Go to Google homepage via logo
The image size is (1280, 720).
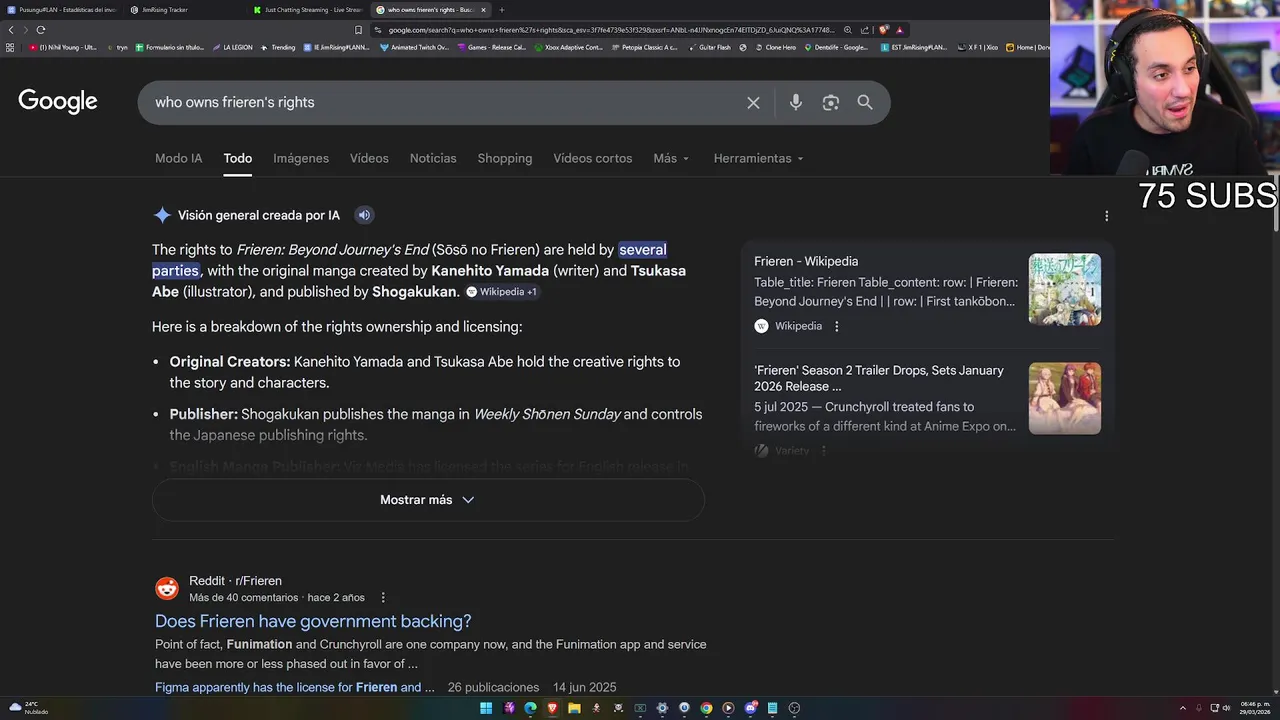(x=58, y=102)
